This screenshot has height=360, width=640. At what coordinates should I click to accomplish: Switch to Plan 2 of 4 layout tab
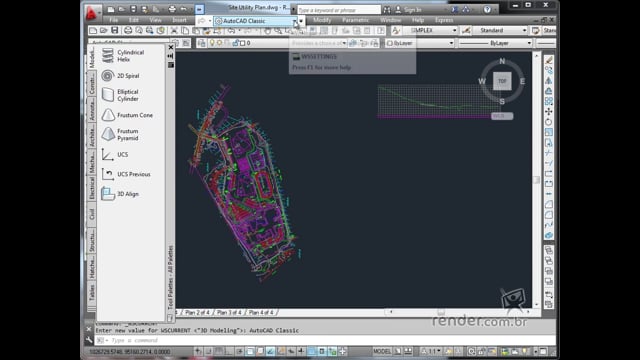coord(197,313)
